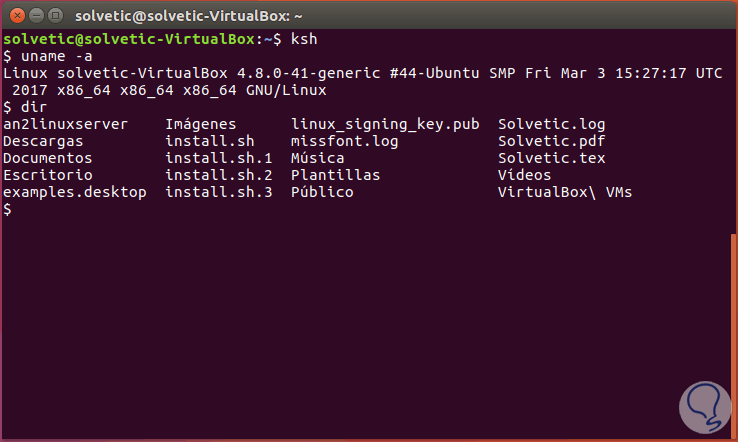Click the Plantillas directory name
This screenshot has width=738, height=442.
(x=335, y=175)
